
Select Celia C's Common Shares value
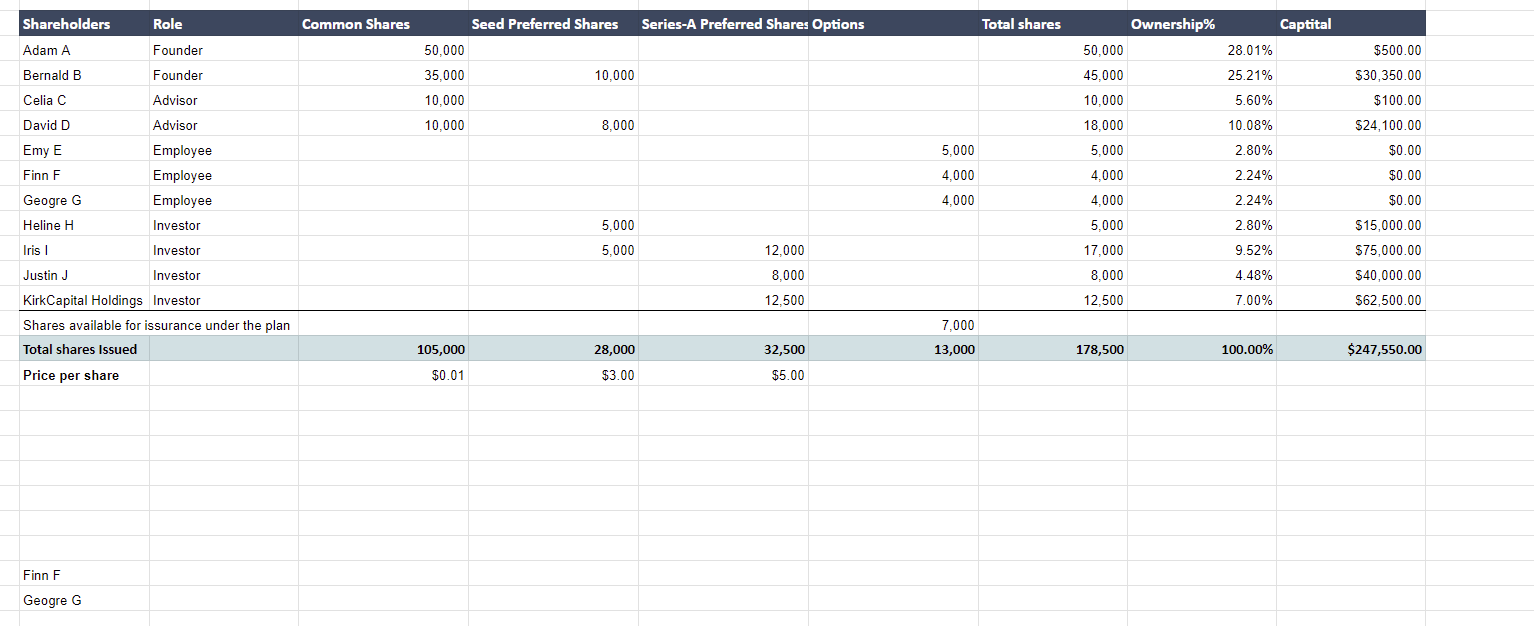click(x=440, y=100)
